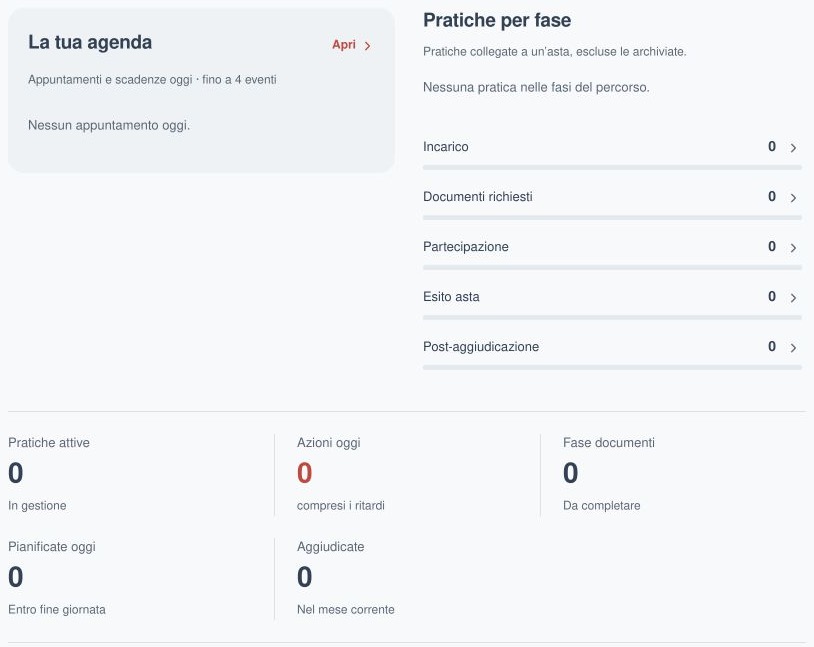Expand the Partecipazione phase chevron

tap(793, 247)
